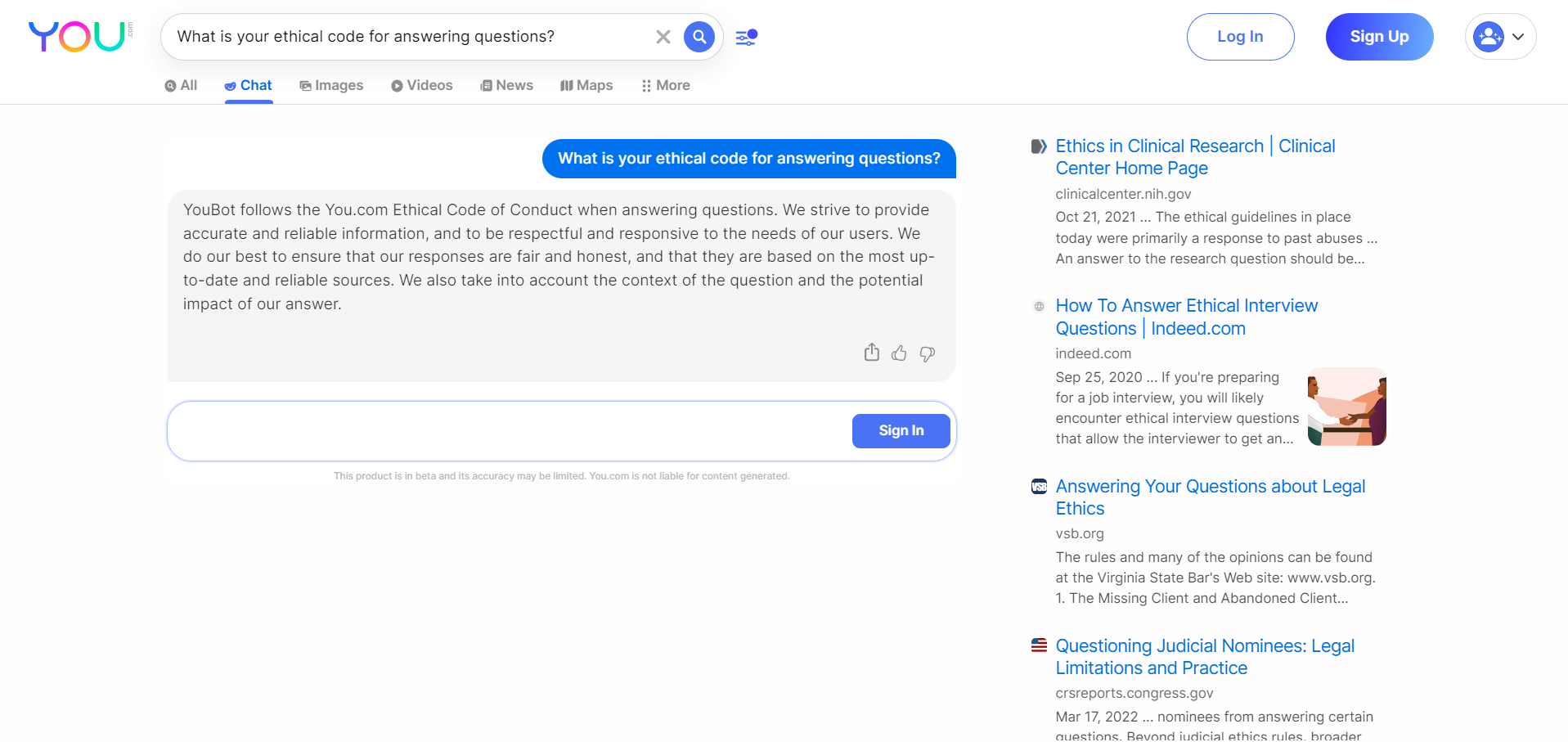Screen dimensions: 1568x742
Task: Select the Chat tab
Action: click(x=248, y=85)
